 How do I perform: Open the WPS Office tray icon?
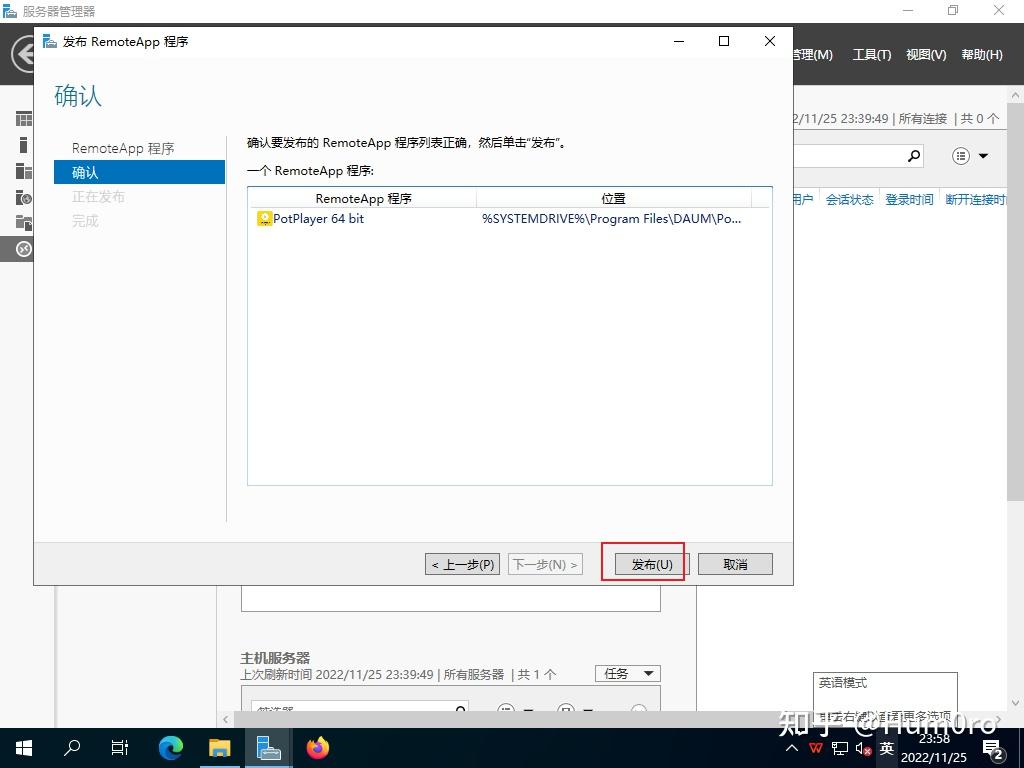click(x=815, y=748)
